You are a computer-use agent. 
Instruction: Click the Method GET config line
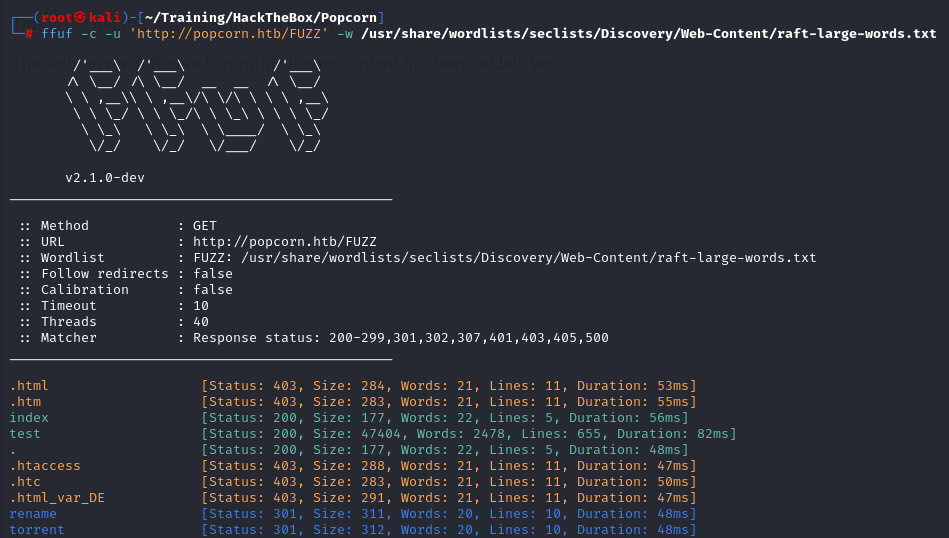(118, 226)
